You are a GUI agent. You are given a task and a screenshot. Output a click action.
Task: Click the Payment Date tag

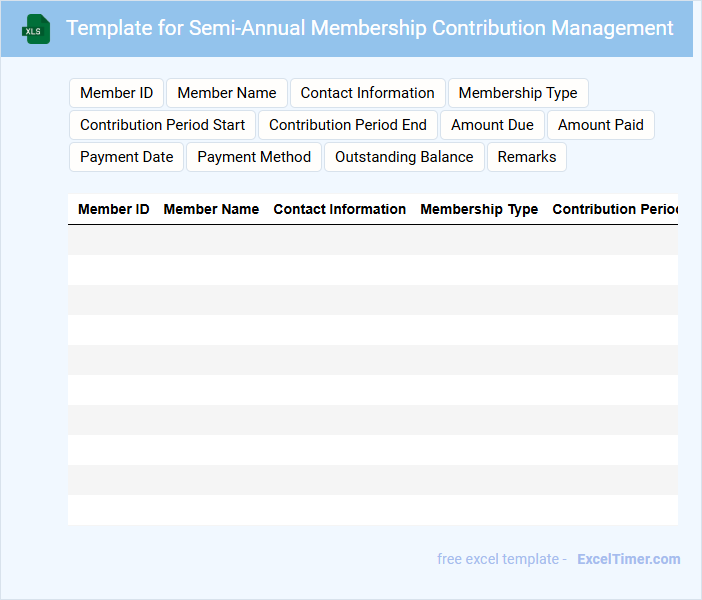point(126,157)
